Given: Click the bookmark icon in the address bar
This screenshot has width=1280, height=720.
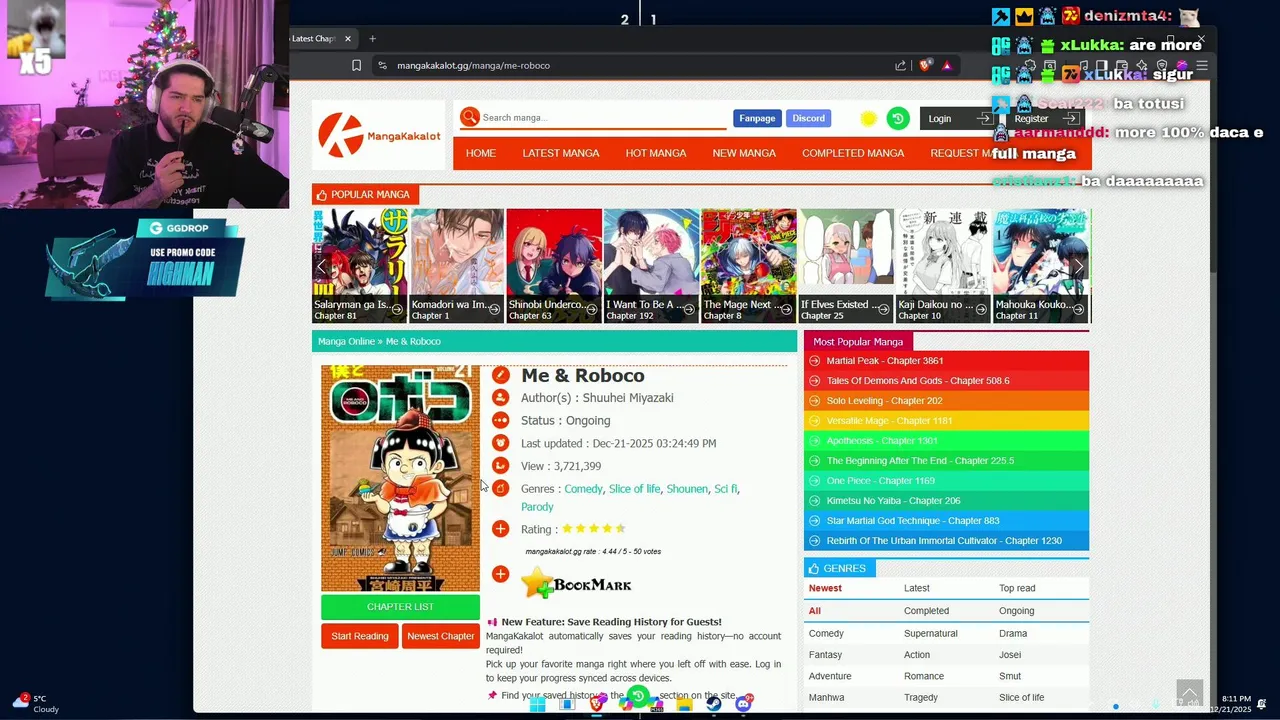Looking at the screenshot, I should [356, 65].
